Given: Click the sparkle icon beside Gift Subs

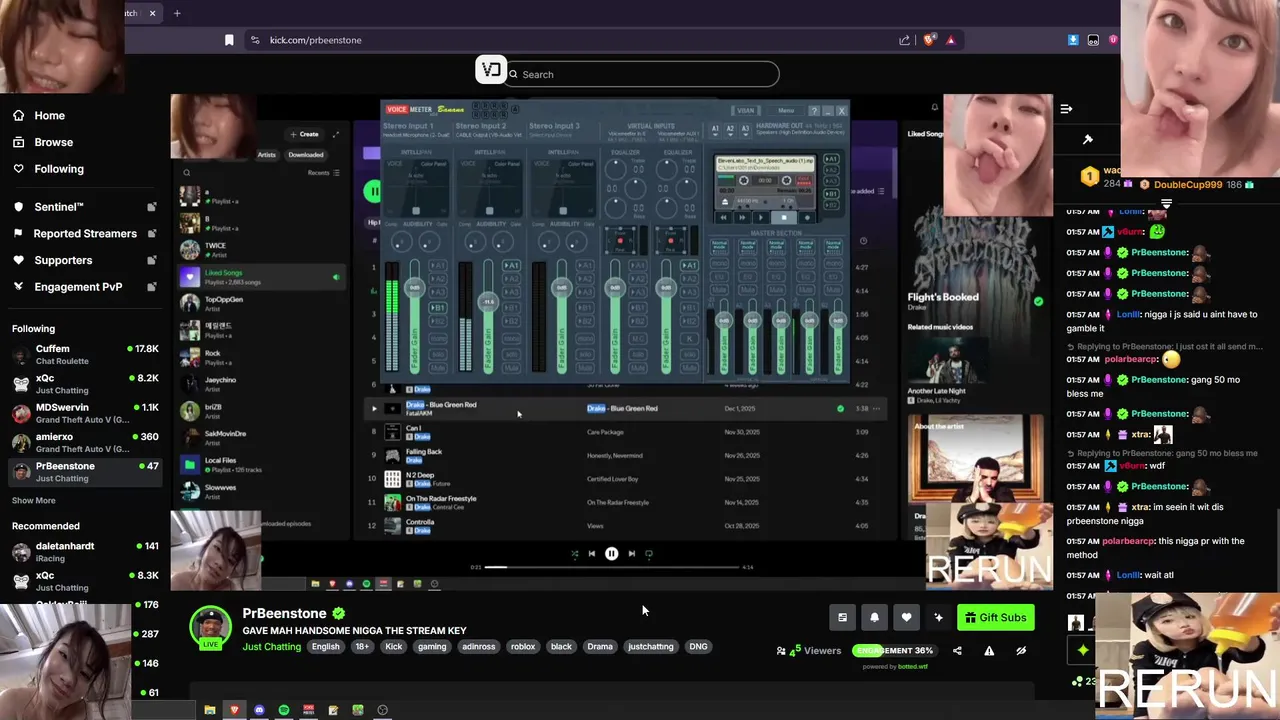Looking at the screenshot, I should point(938,617).
